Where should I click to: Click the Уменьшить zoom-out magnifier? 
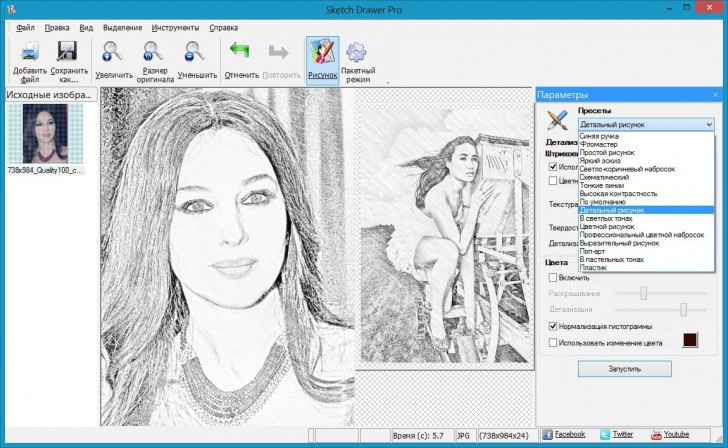pos(195,52)
